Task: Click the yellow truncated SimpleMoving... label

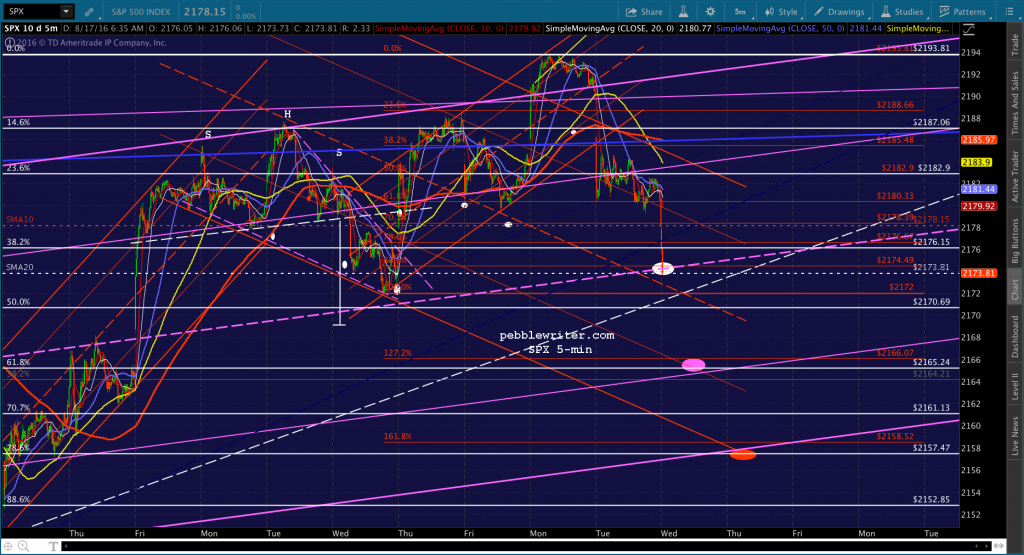Action: tap(918, 29)
